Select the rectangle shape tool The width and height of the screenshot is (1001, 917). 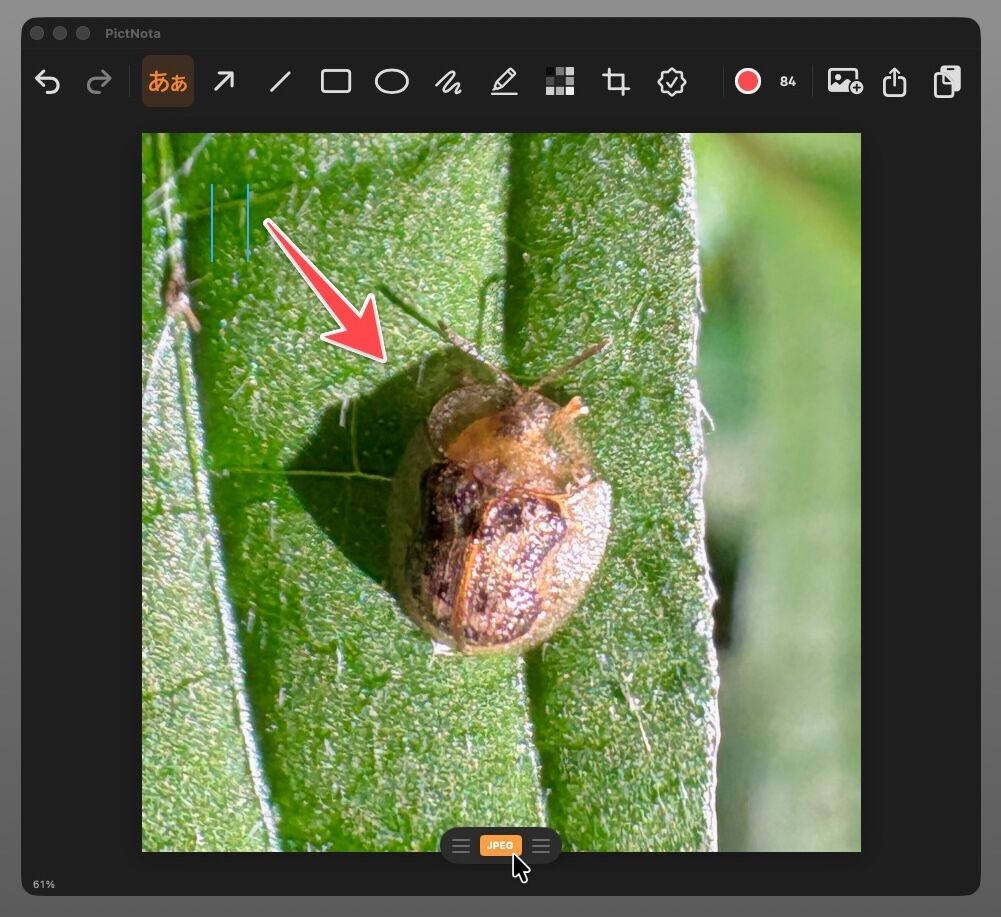click(x=336, y=82)
